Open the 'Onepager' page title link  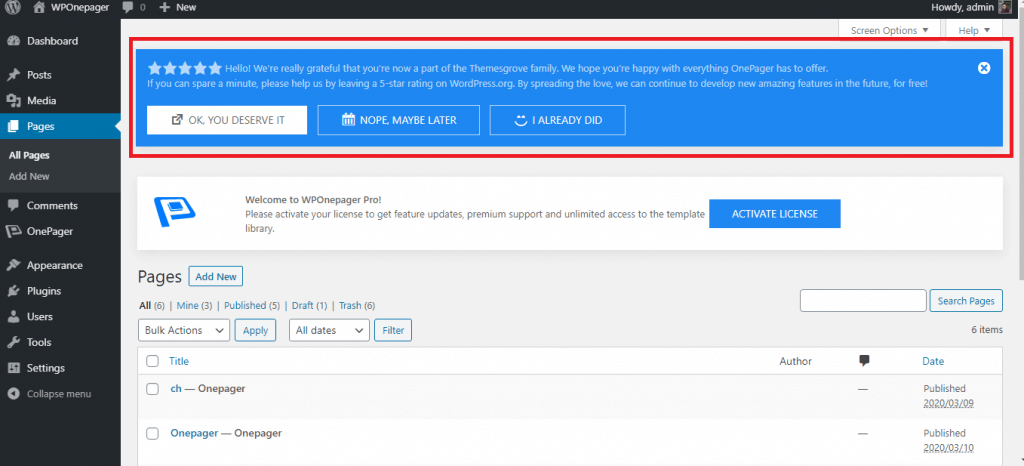194,433
